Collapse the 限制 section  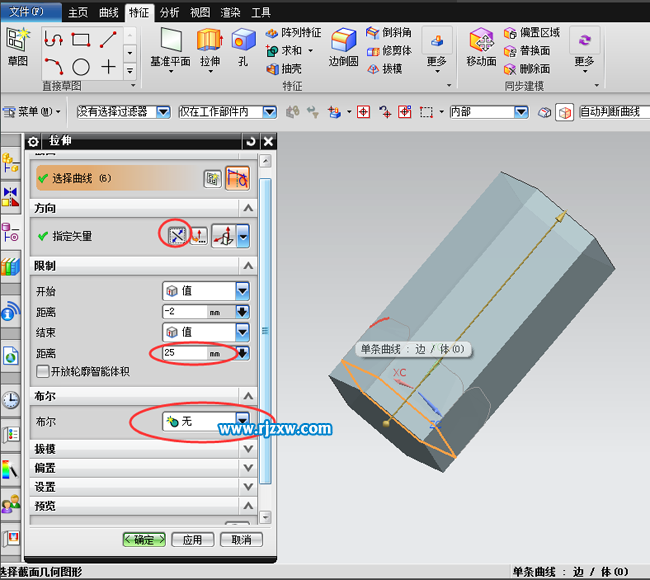point(248,265)
